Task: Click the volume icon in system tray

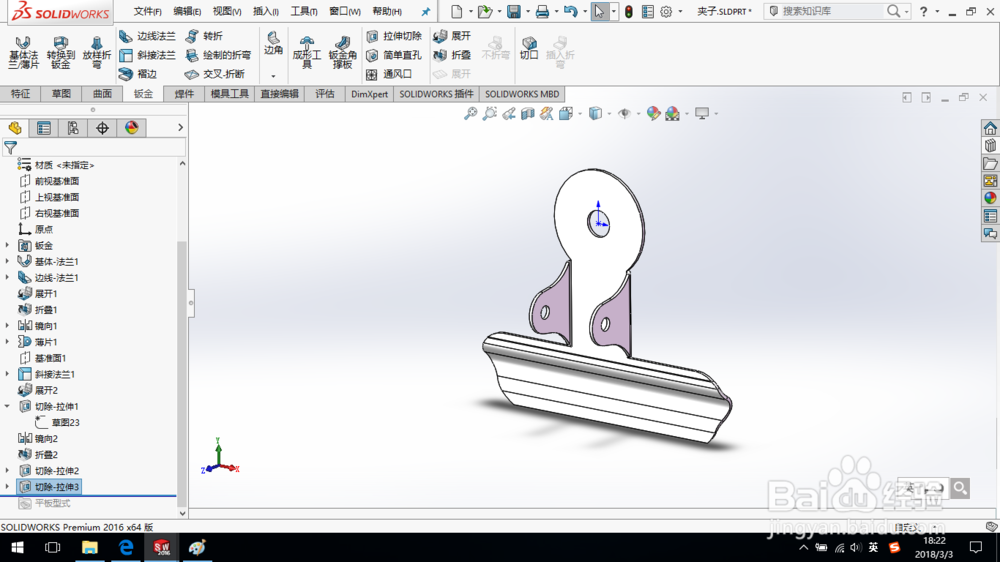Action: click(x=855, y=547)
